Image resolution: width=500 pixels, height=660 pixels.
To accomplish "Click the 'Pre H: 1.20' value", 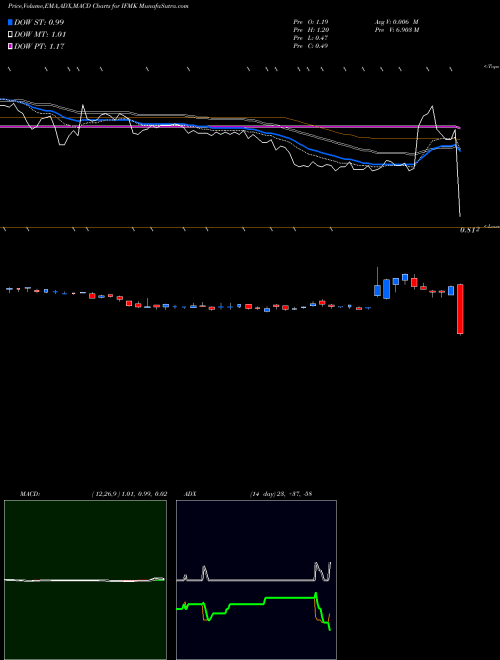I will [311, 30].
